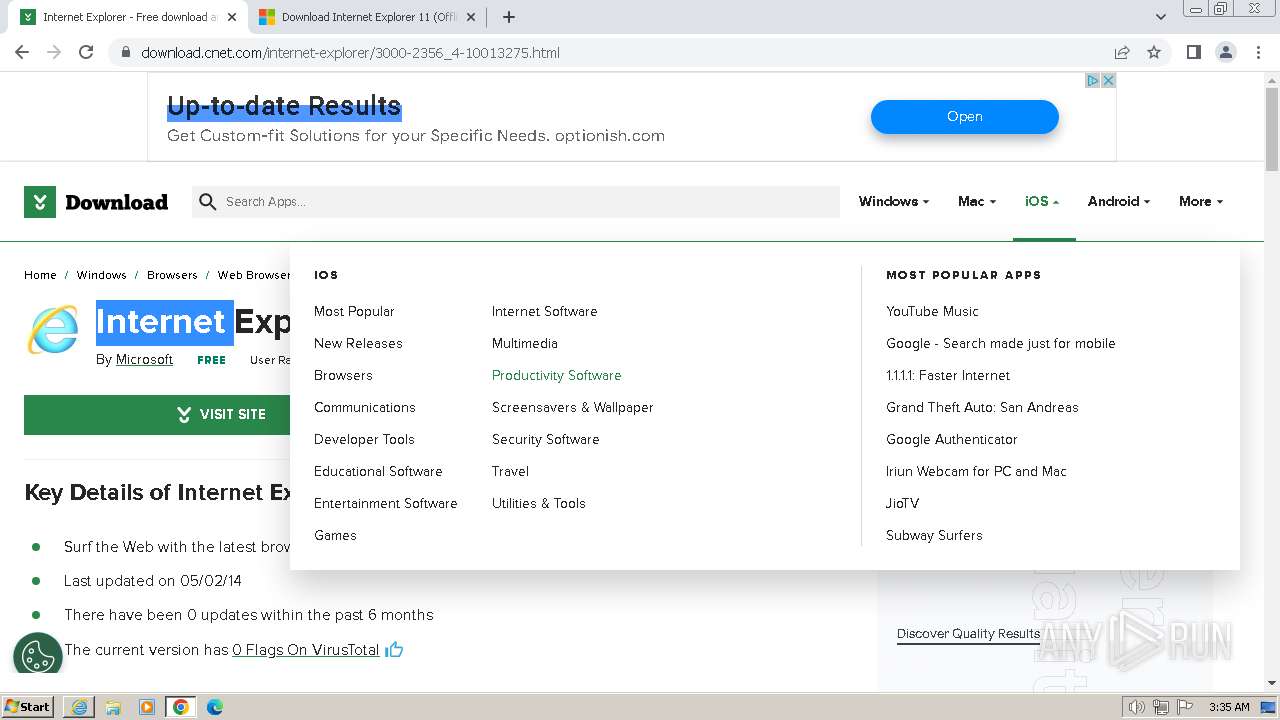Choose Developer Tools category
The image size is (1280, 720).
pos(364,439)
